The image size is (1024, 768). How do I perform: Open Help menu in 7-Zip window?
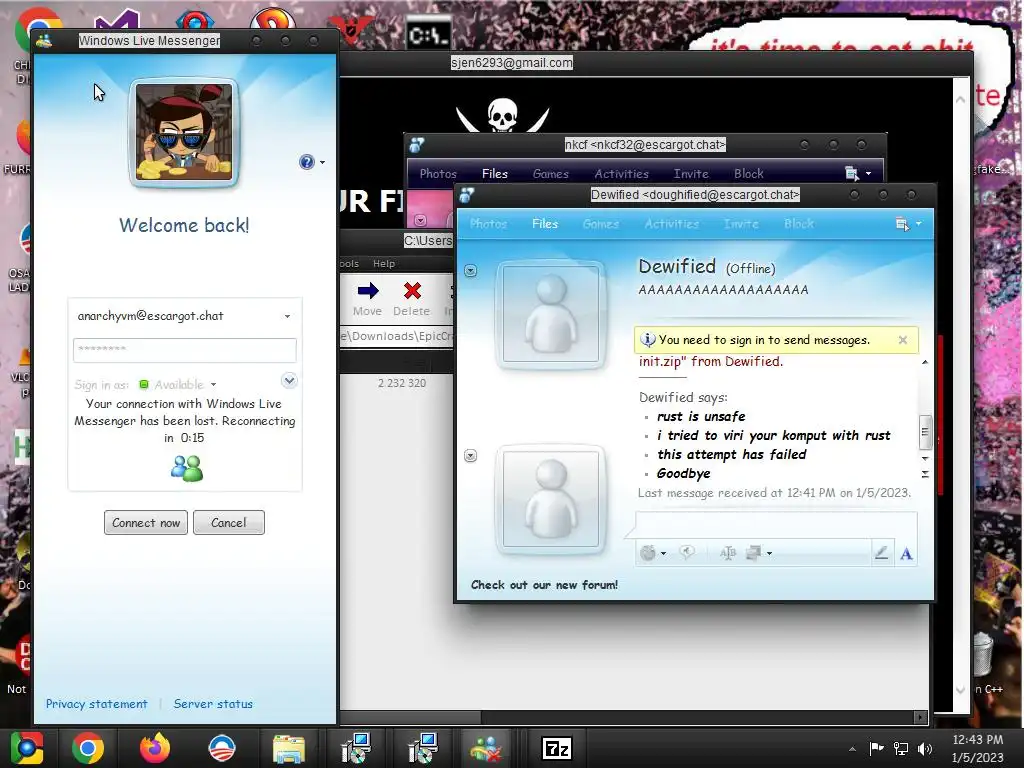[383, 264]
